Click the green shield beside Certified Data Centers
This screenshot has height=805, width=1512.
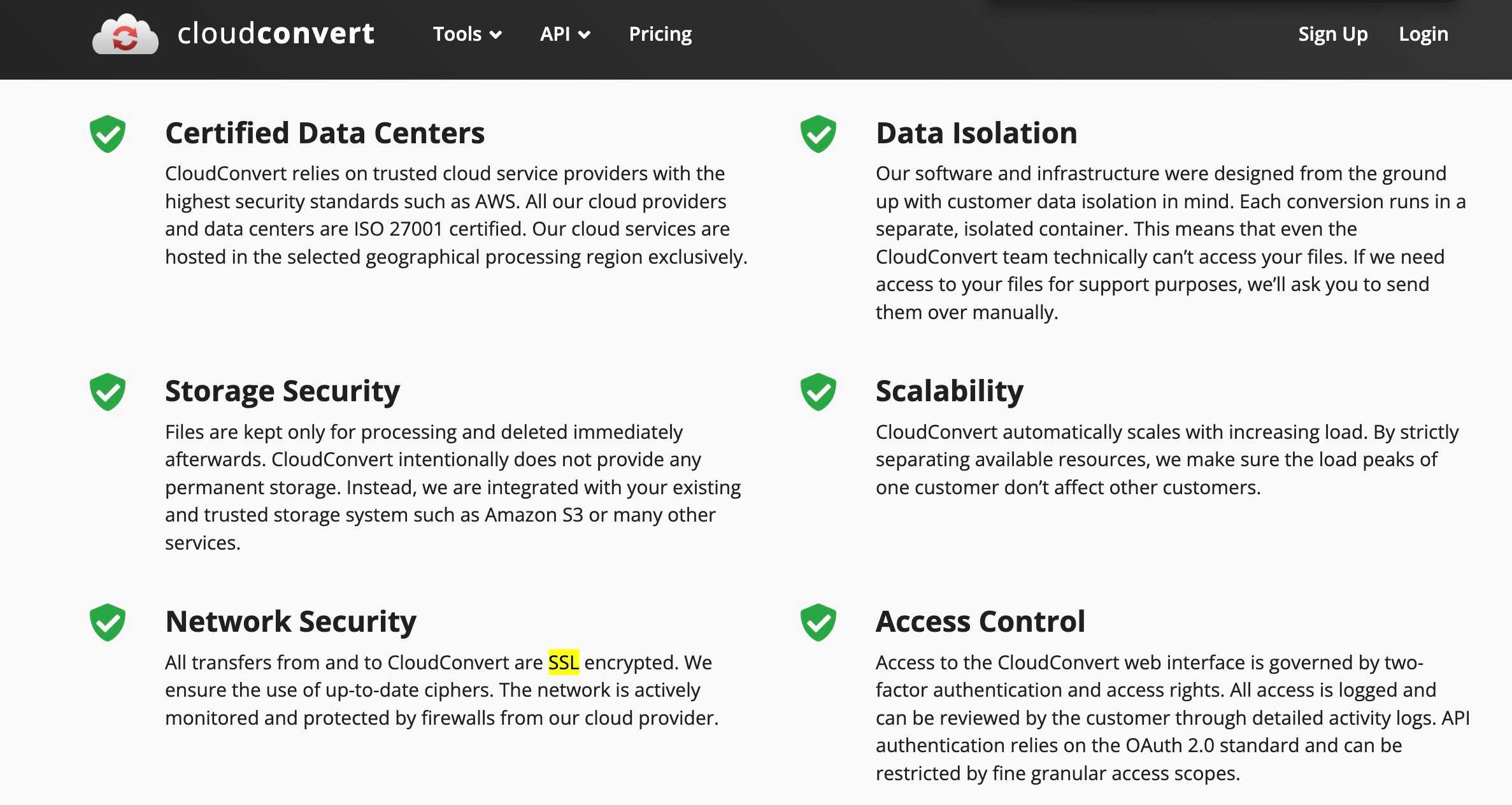(108, 134)
